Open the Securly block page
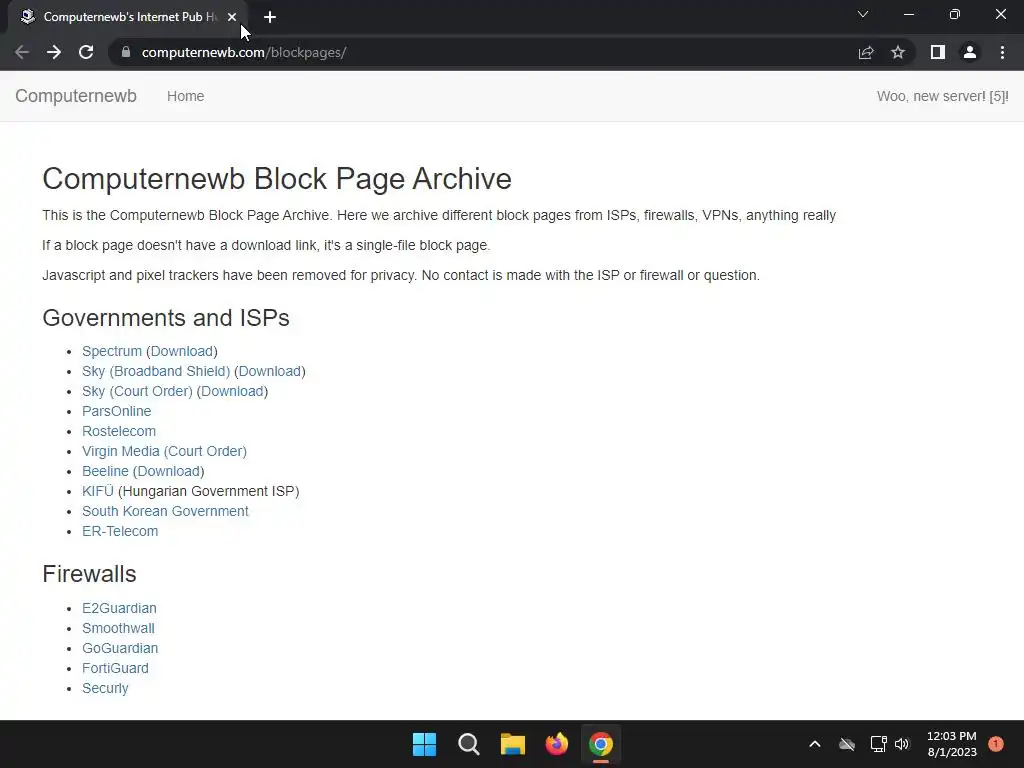Viewport: 1024px width, 768px height. tap(105, 688)
